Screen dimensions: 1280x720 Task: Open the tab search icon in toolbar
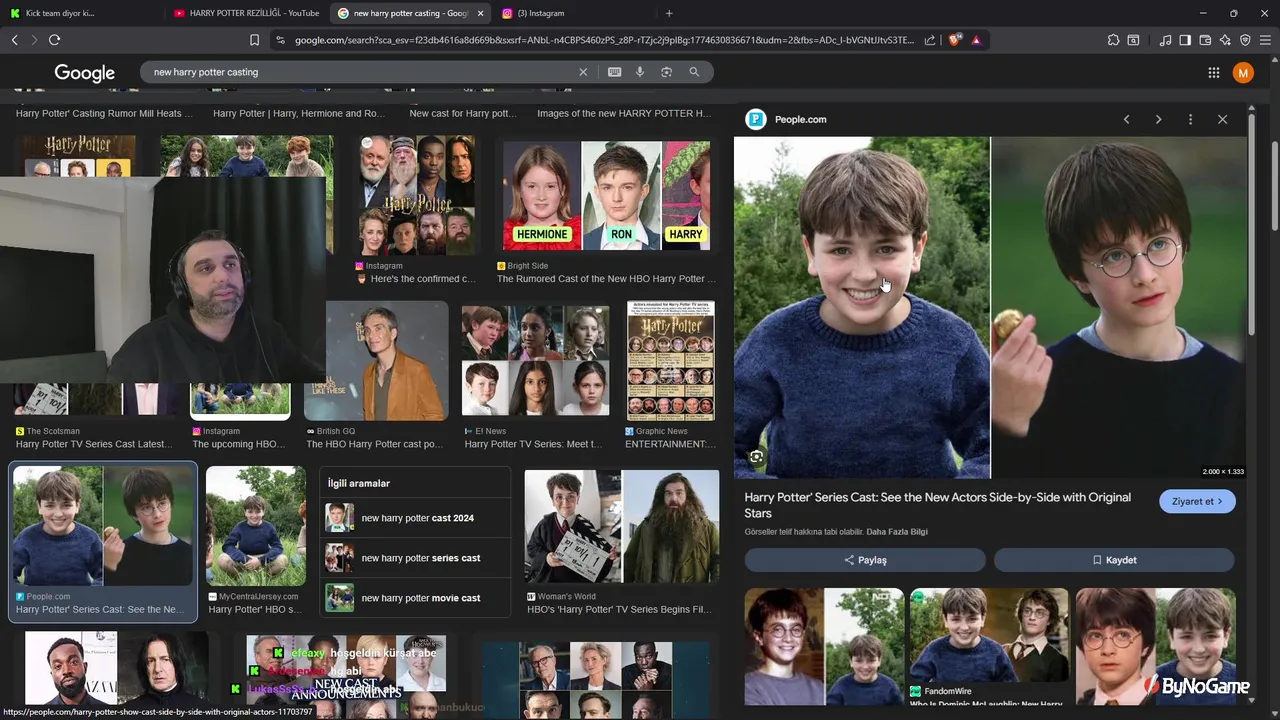click(x=1133, y=40)
